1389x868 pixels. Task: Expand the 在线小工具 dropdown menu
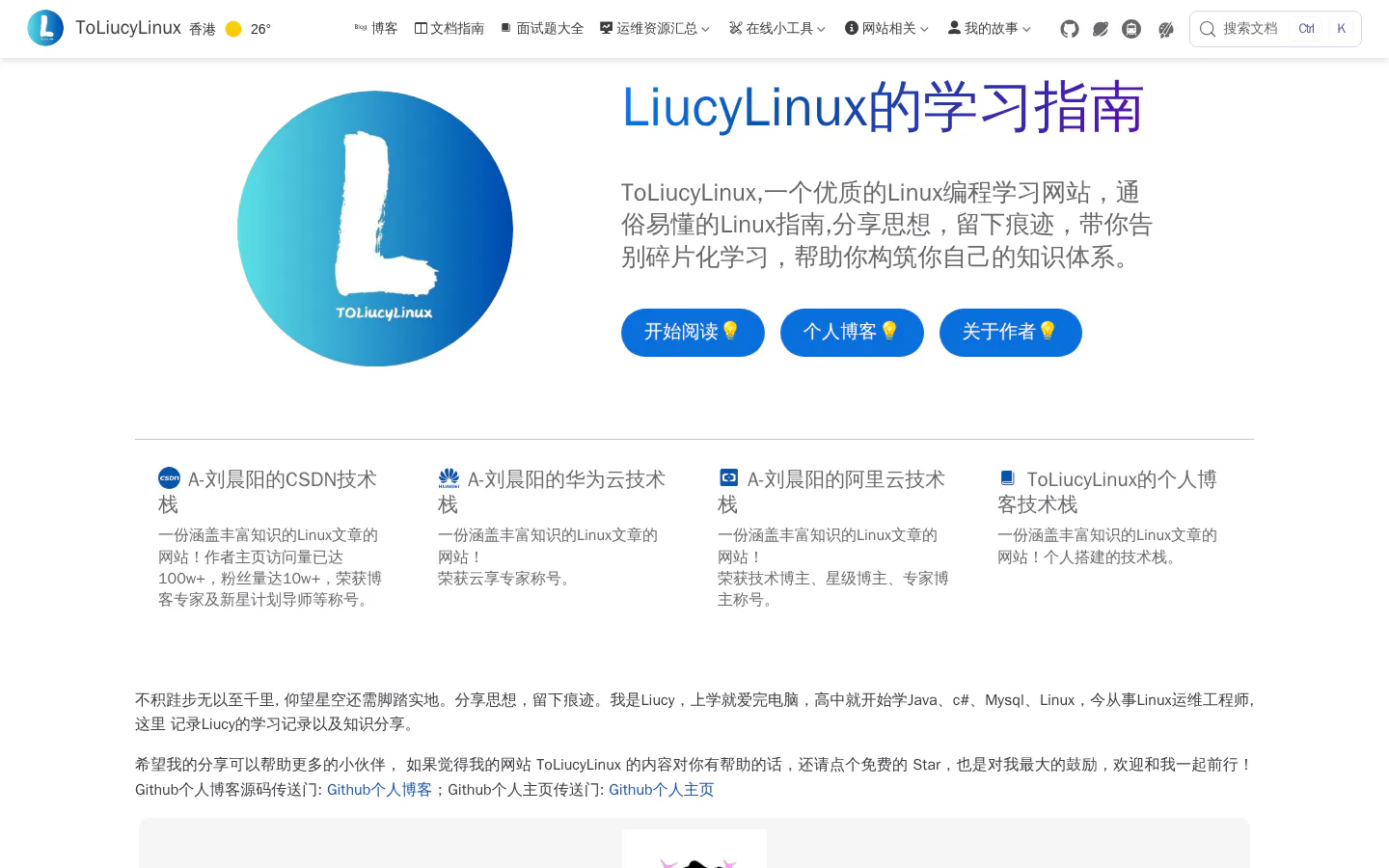tap(777, 29)
